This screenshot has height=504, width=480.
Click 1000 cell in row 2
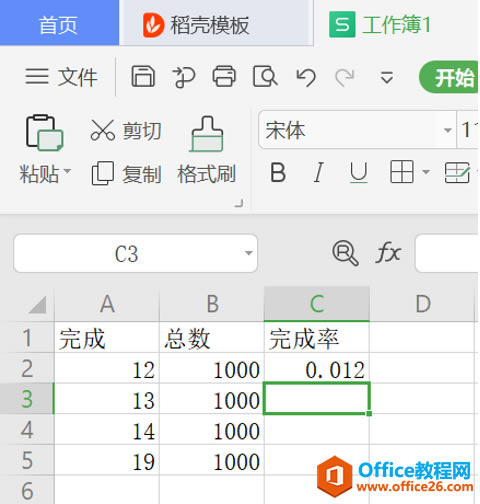click(x=212, y=368)
